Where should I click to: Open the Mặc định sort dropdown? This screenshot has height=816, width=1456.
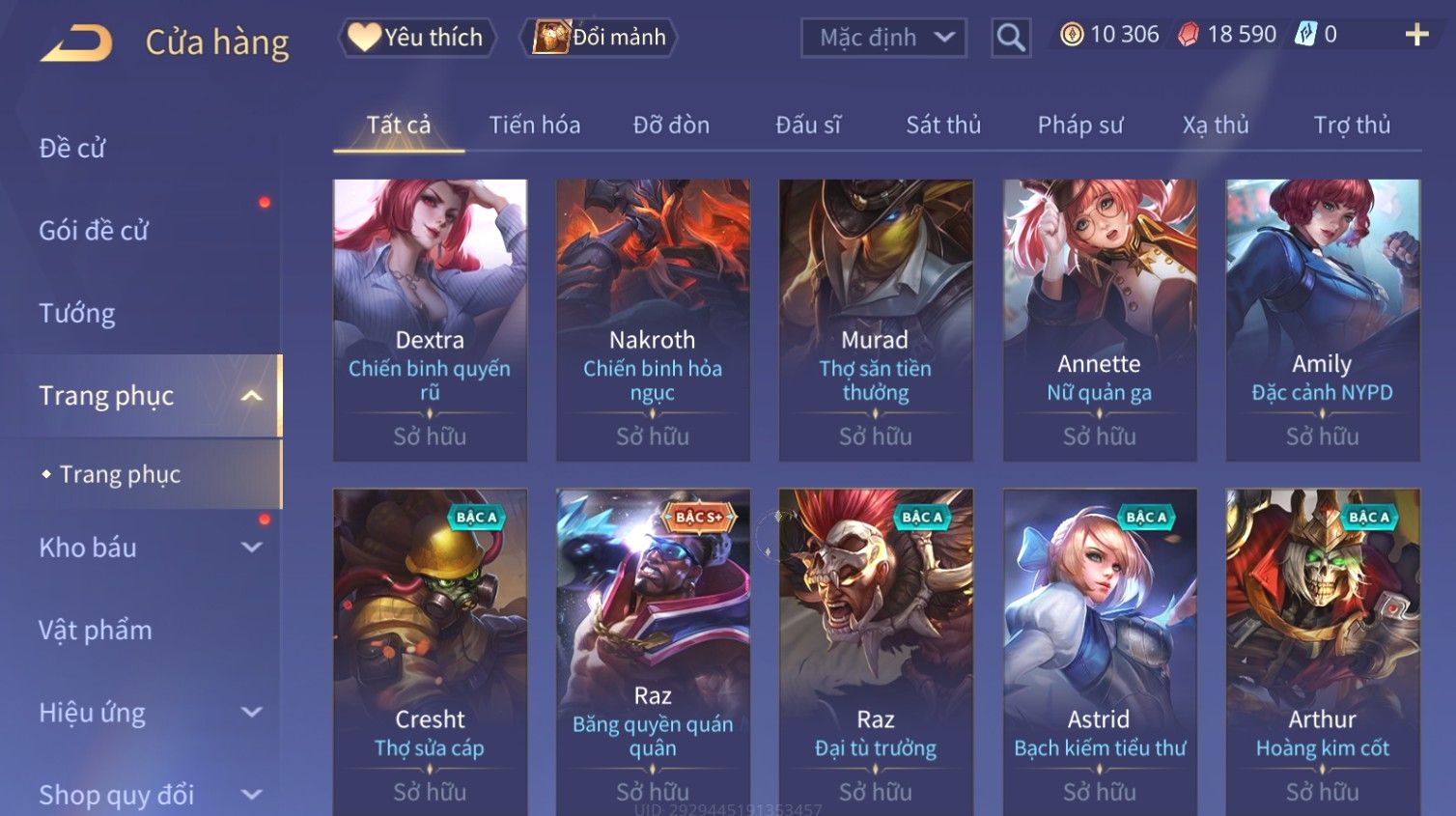click(x=883, y=38)
